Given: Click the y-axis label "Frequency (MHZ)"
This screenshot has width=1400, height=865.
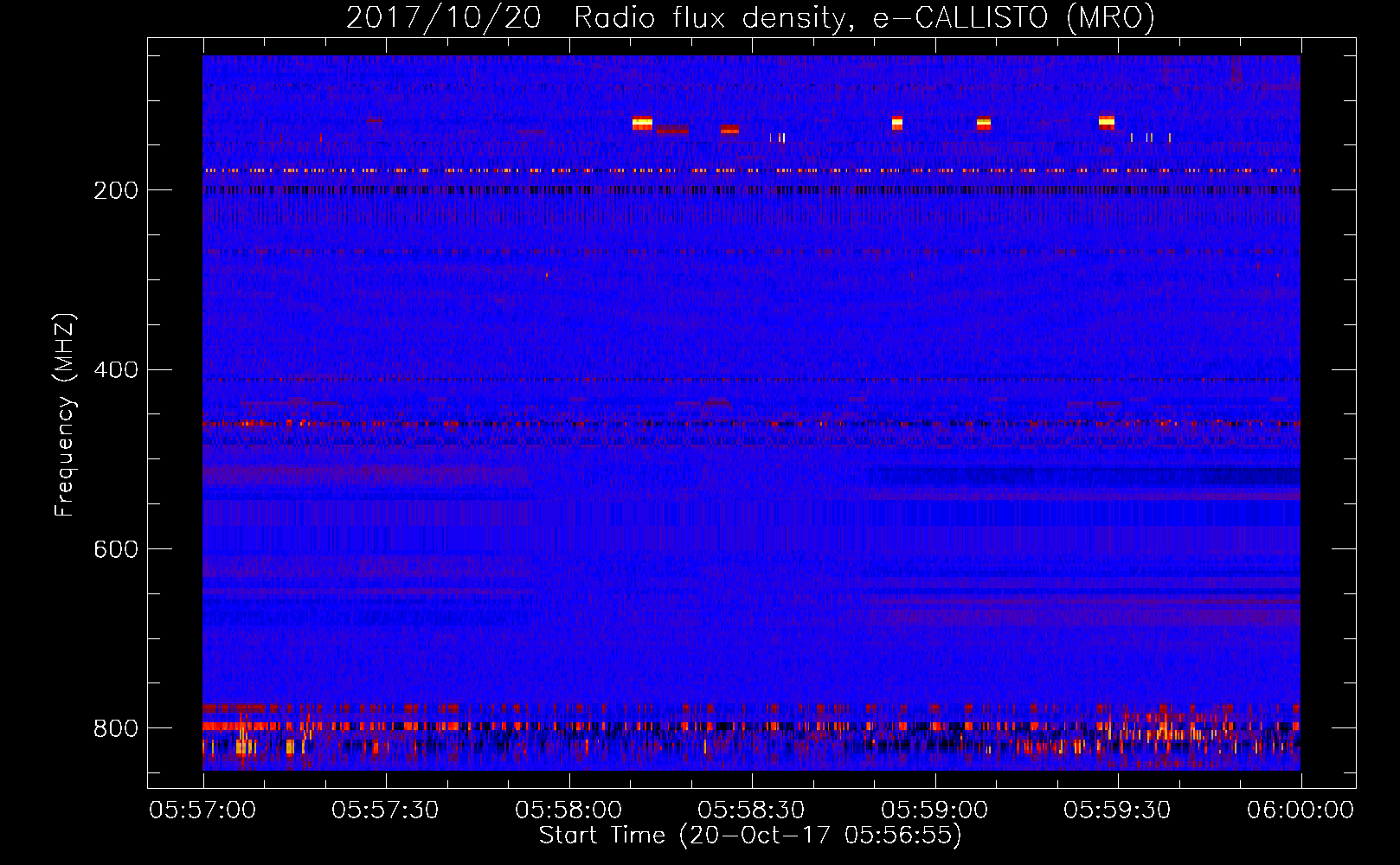Looking at the screenshot, I should tap(65, 415).
